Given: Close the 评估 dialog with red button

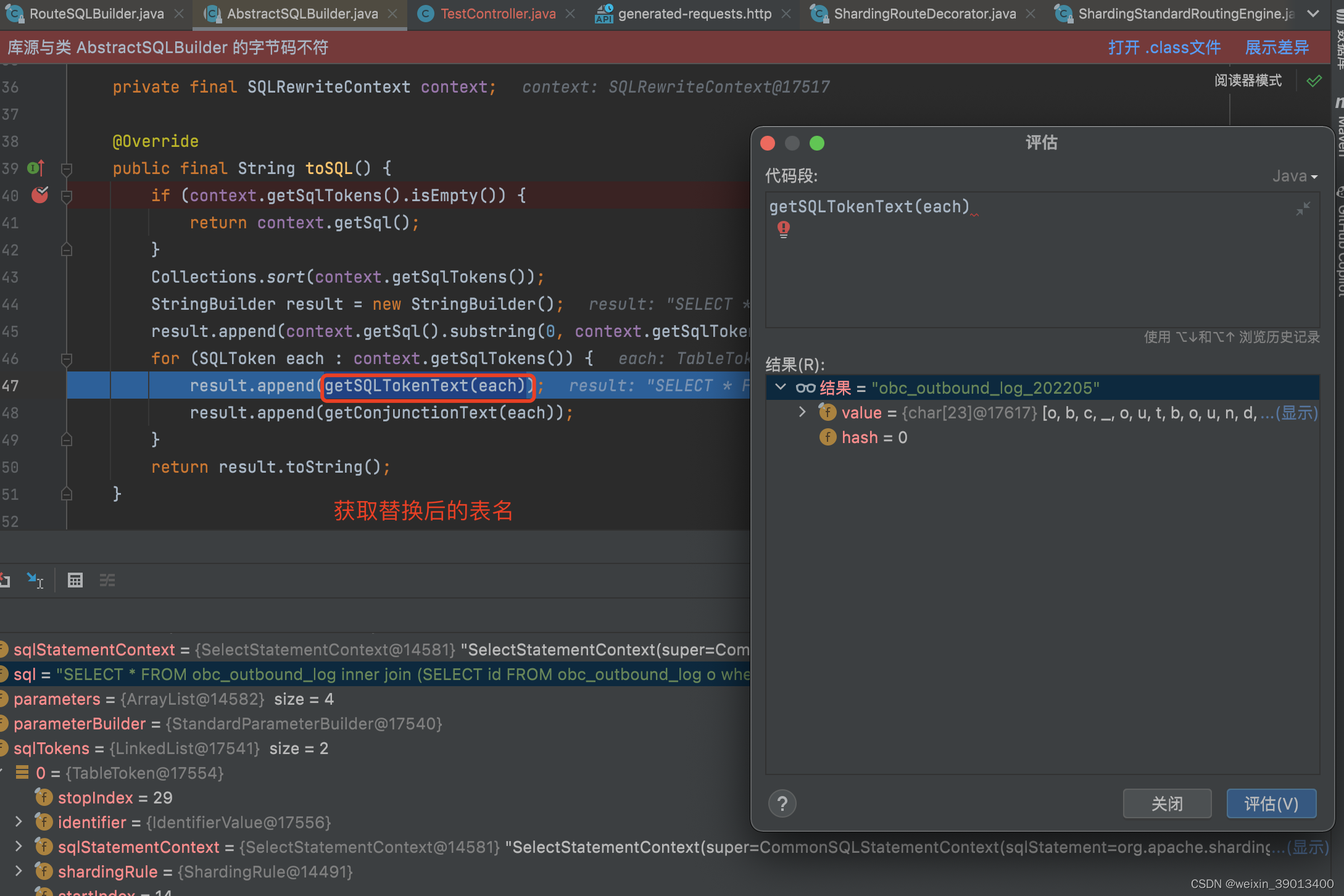Looking at the screenshot, I should click(x=768, y=143).
